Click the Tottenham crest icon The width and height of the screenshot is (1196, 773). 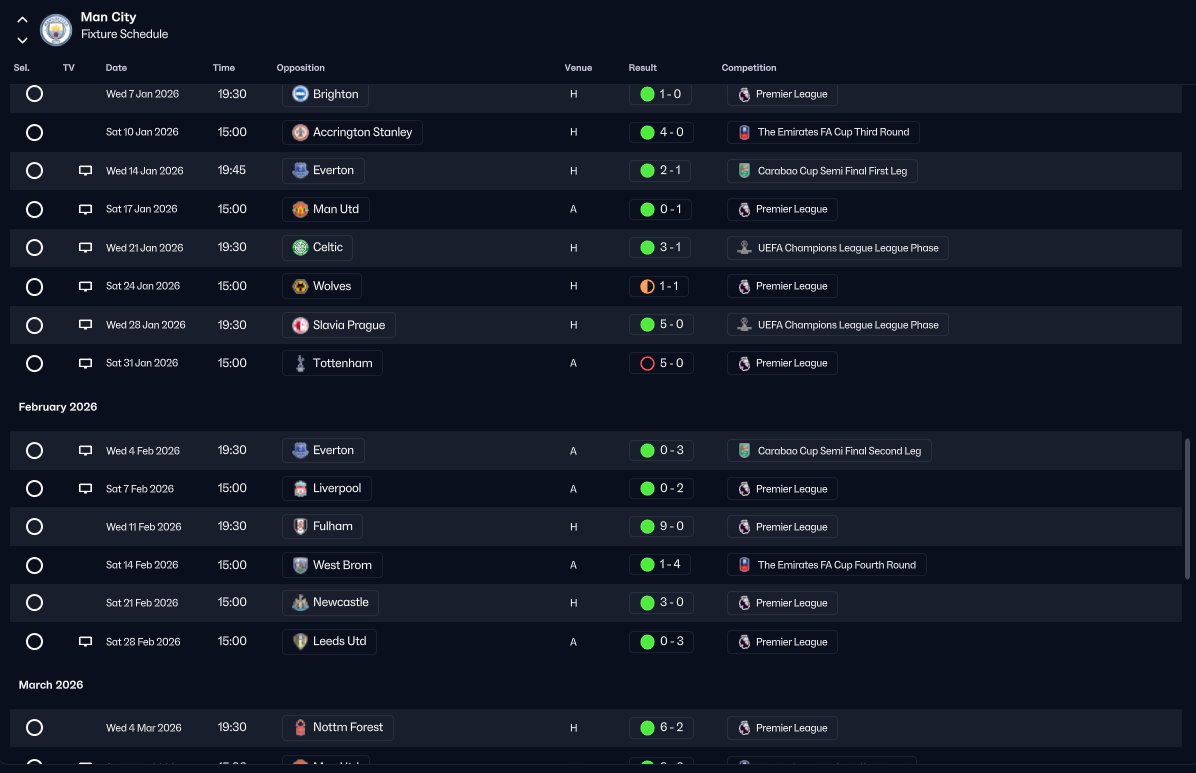pyautogui.click(x=301, y=363)
